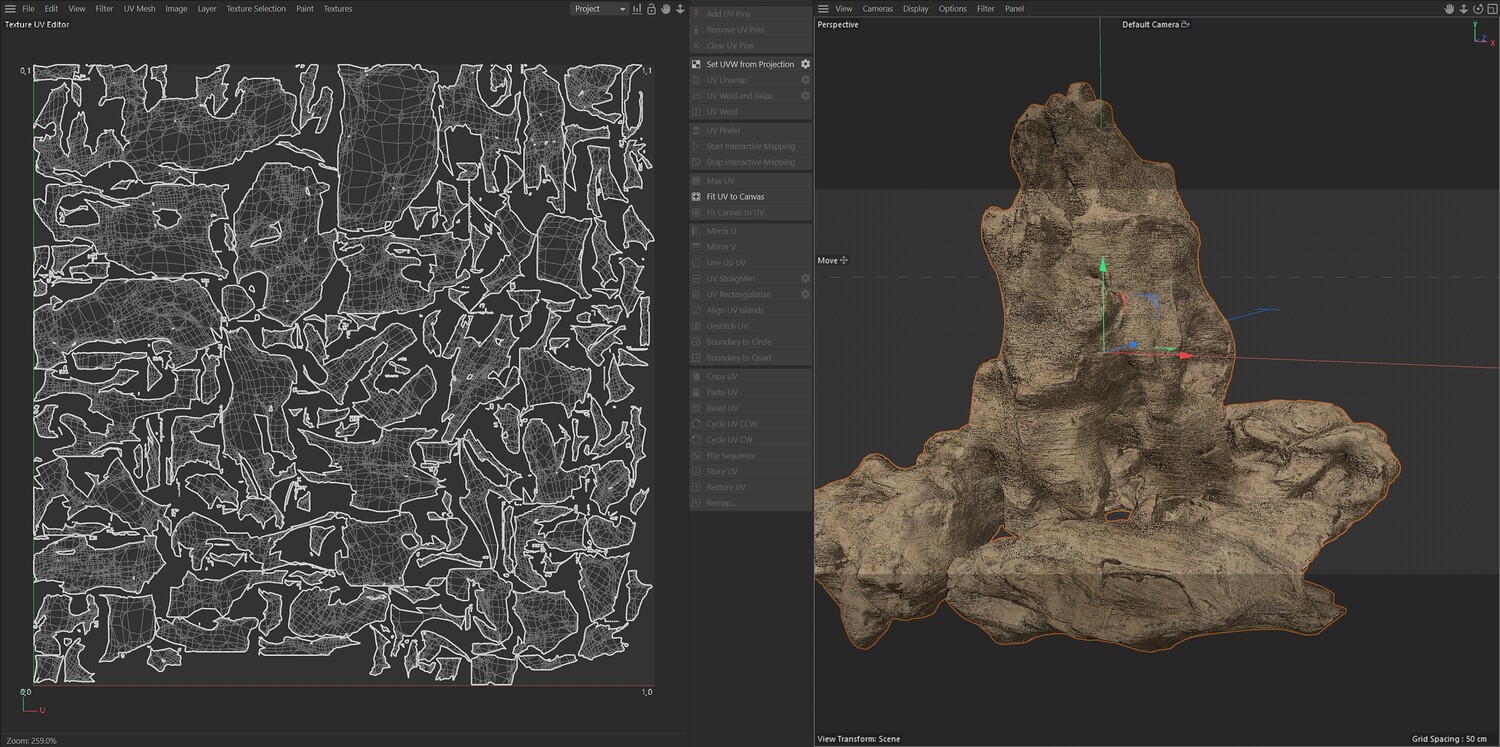This screenshot has width=1500, height=747.
Task: Open the Display menu
Action: point(916,9)
